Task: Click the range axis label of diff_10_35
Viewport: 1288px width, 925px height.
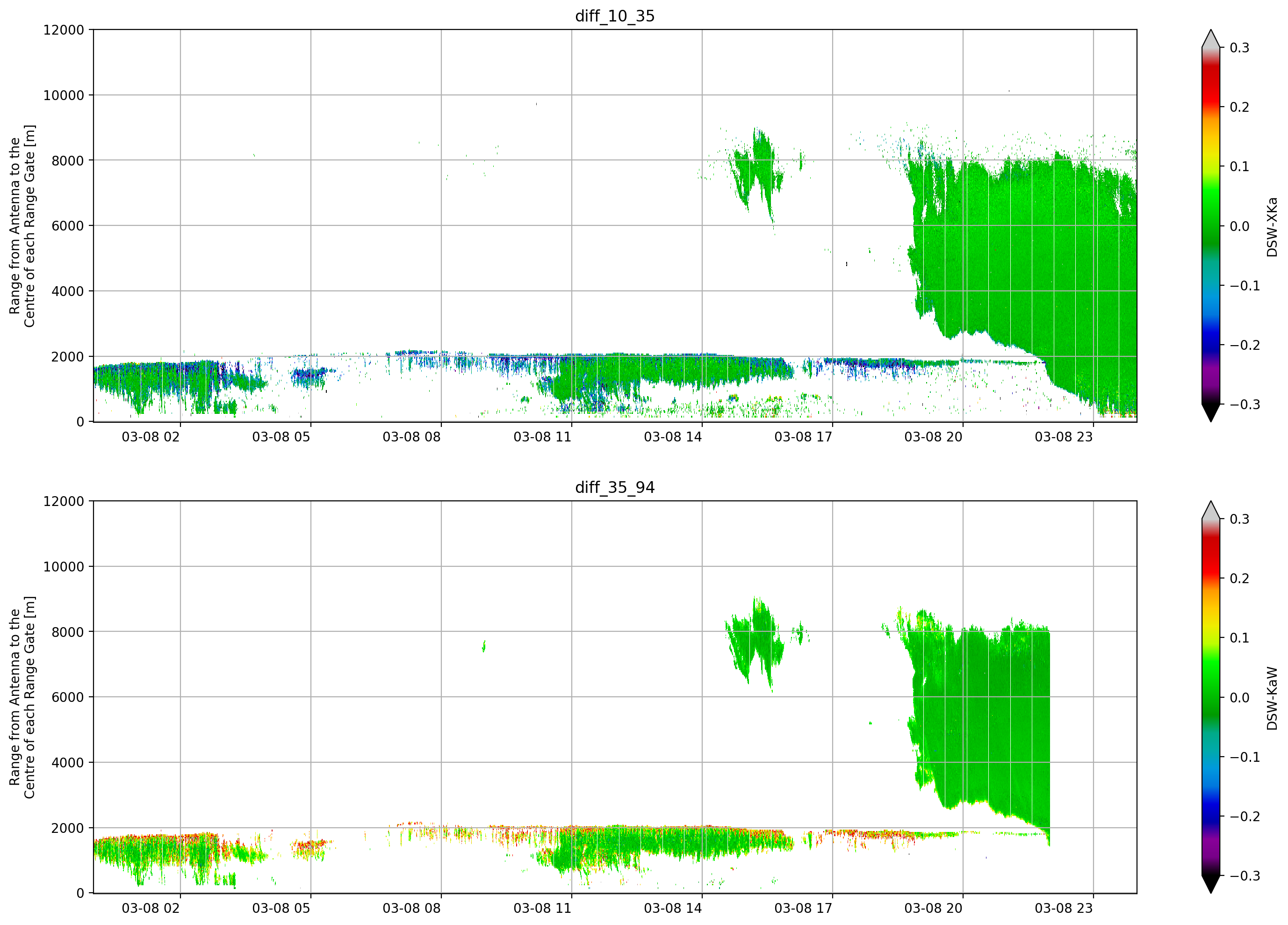Action: pyautogui.click(x=22, y=225)
